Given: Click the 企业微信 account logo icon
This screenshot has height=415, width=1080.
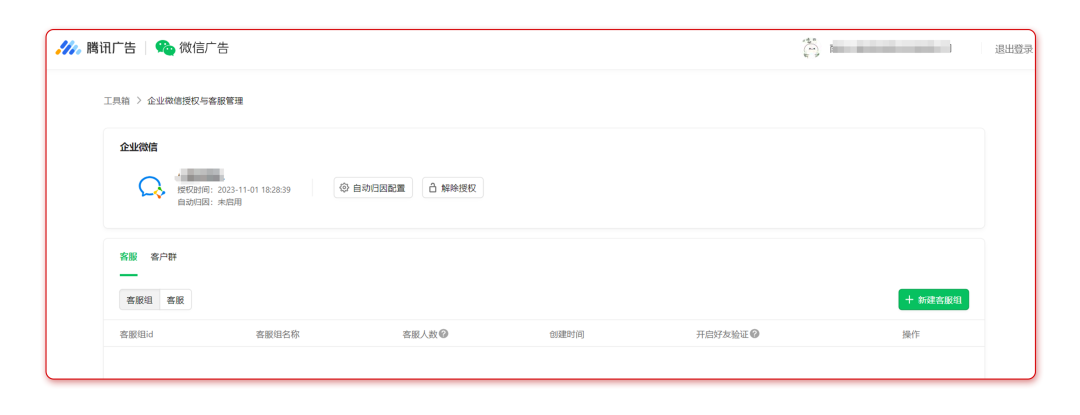Looking at the screenshot, I should coord(151,187).
